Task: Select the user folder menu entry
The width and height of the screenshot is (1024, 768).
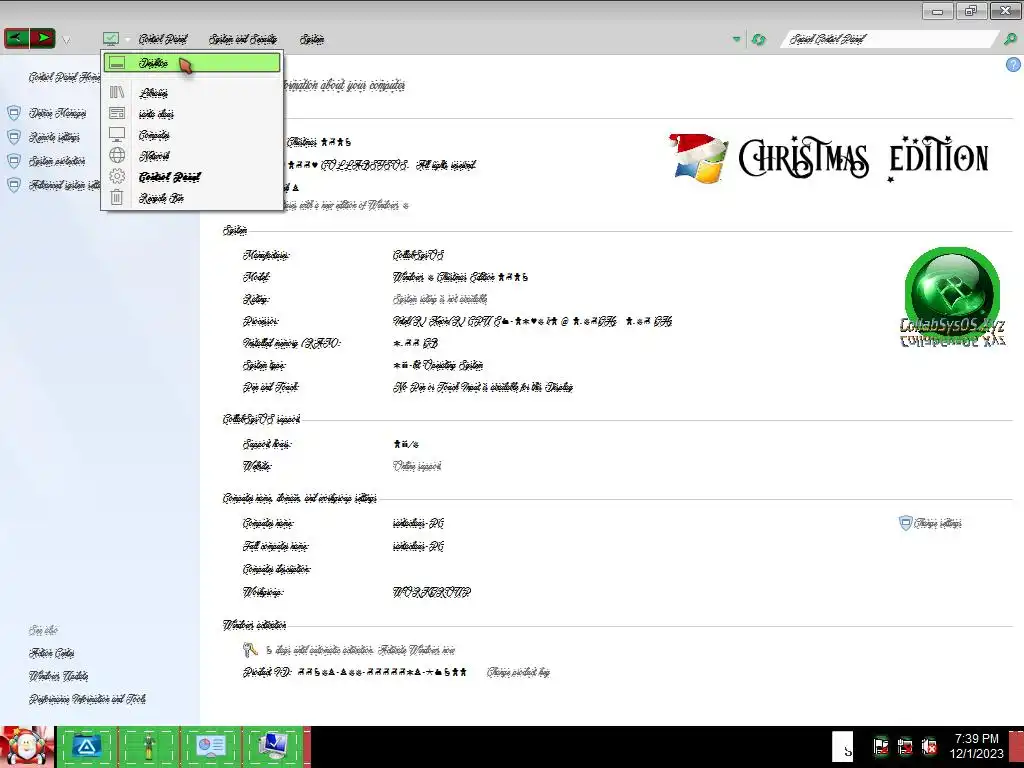Action: point(192,114)
